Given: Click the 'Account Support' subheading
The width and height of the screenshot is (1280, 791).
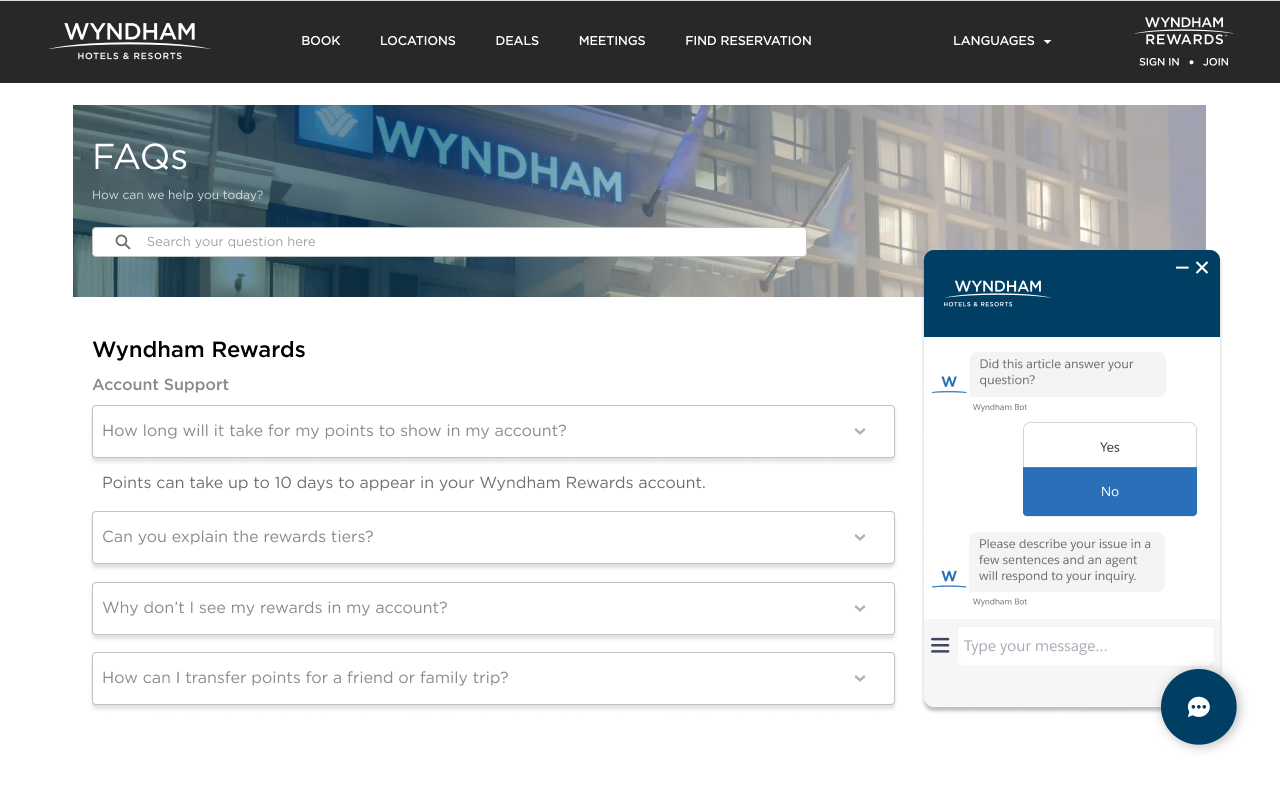Looking at the screenshot, I should [161, 385].
